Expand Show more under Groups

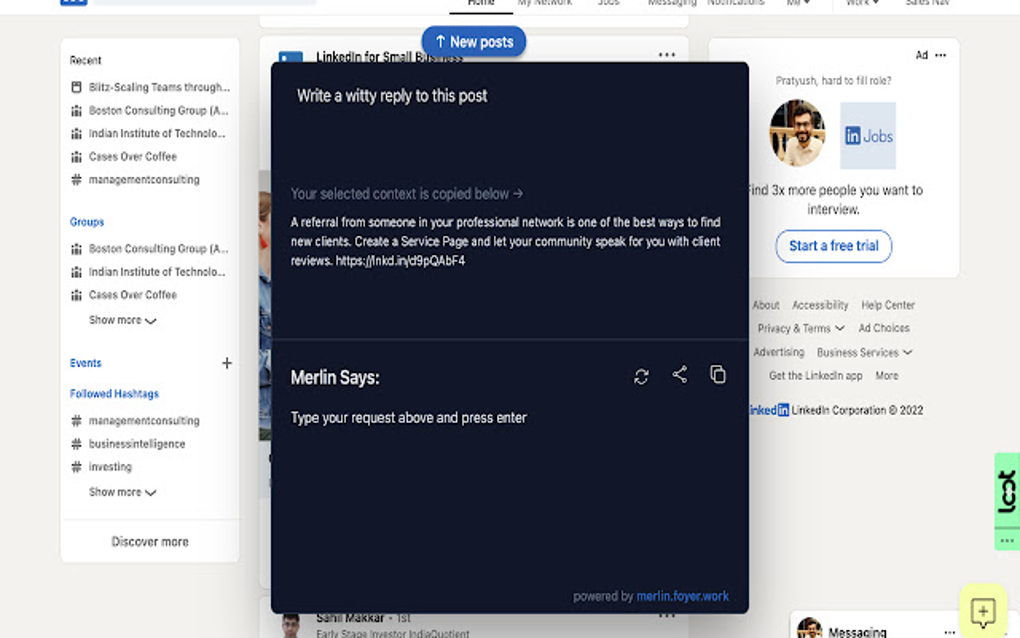[x=121, y=322]
